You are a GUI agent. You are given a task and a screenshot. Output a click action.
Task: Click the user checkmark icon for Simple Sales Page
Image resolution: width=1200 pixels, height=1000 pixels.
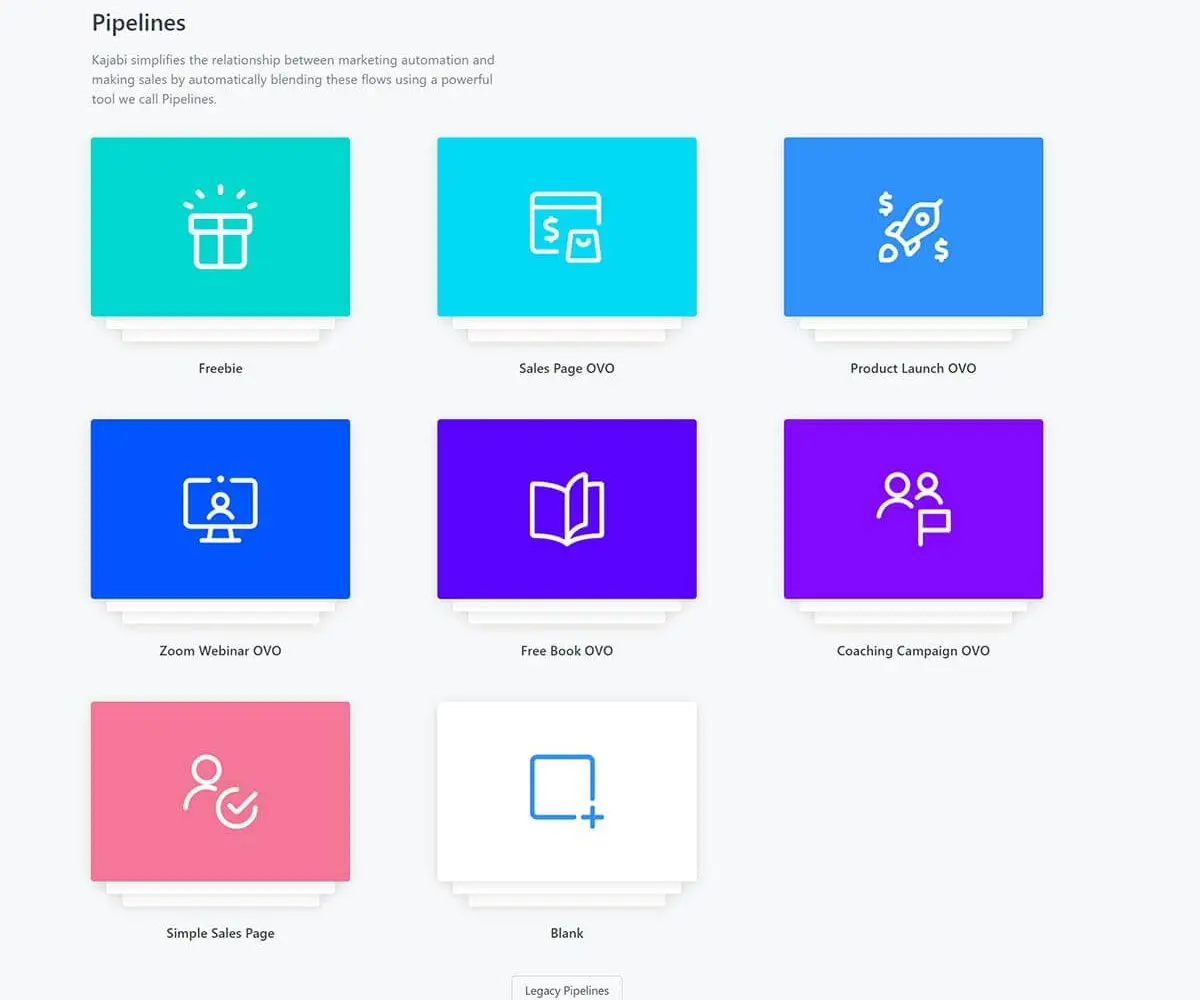point(220,792)
